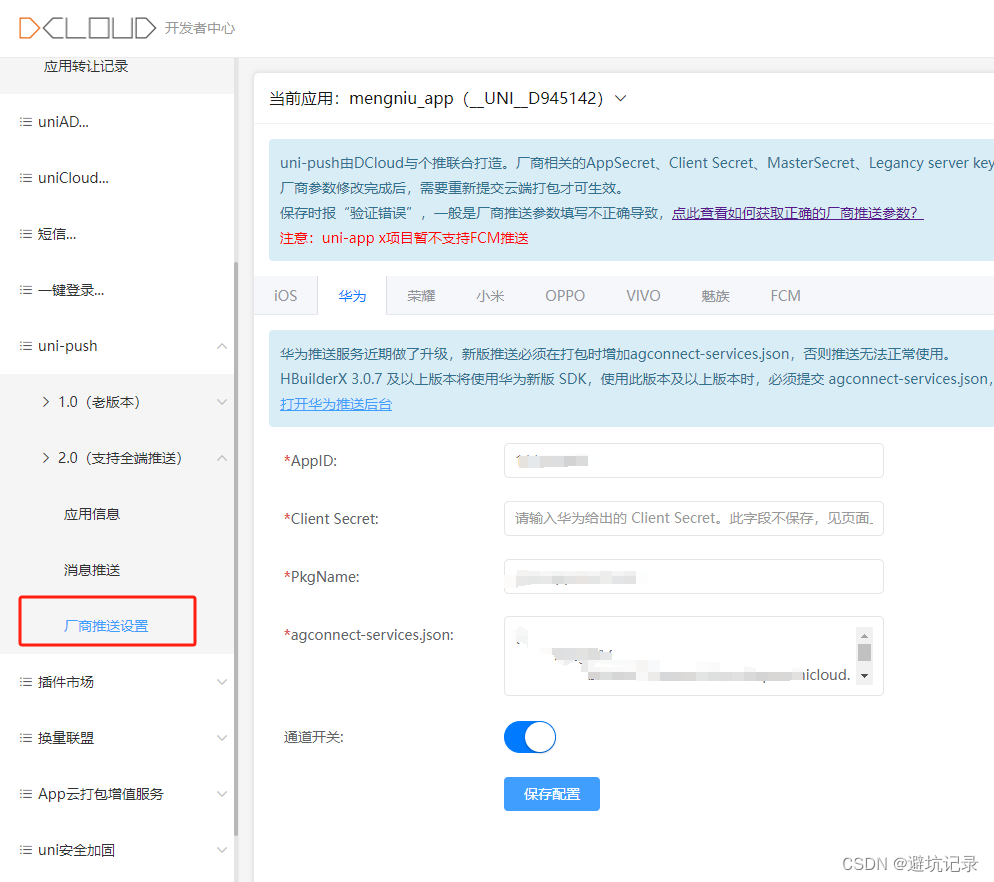This screenshot has width=994, height=882.
Task: Expand the App云打包增值服务 chevron
Action: point(222,794)
